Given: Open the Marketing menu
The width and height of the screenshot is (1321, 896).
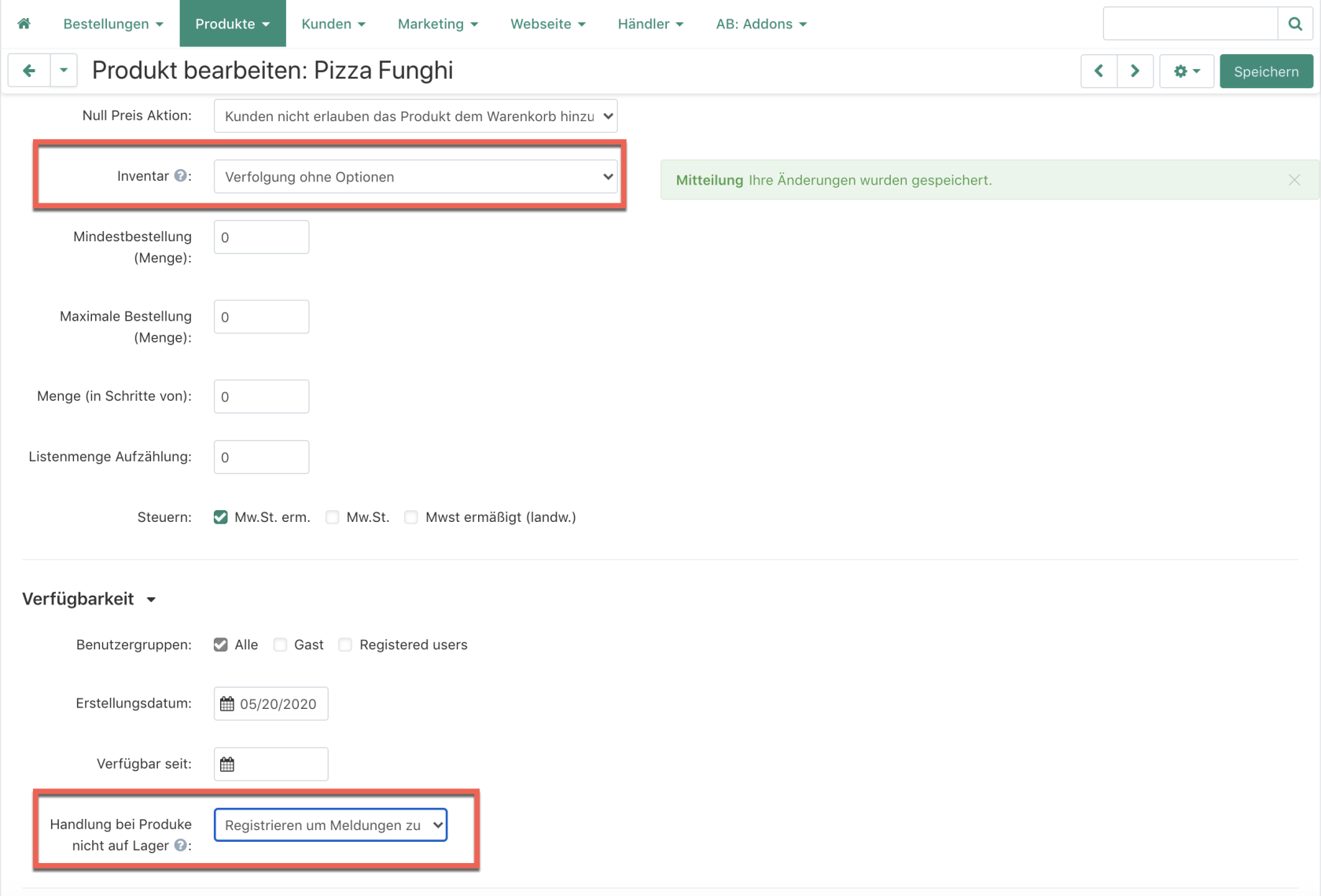Looking at the screenshot, I should (x=438, y=24).
